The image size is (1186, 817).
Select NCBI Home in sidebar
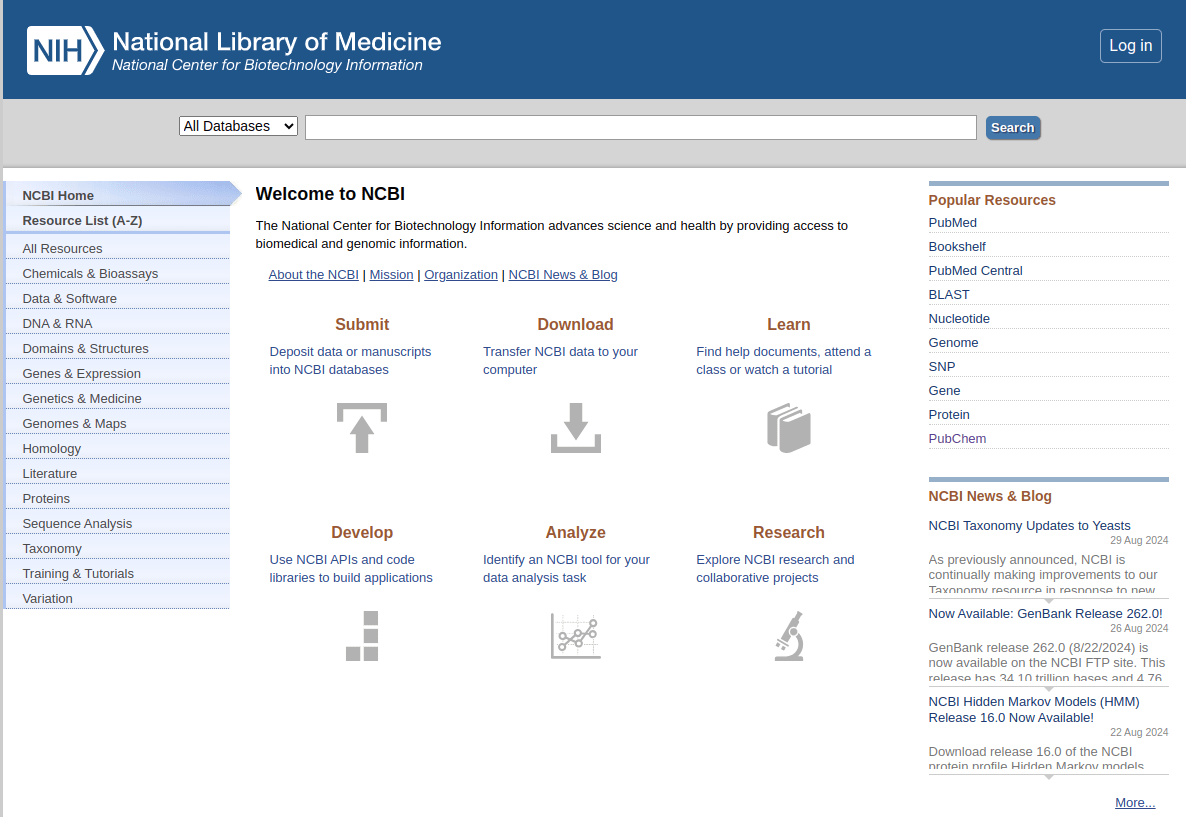(117, 195)
